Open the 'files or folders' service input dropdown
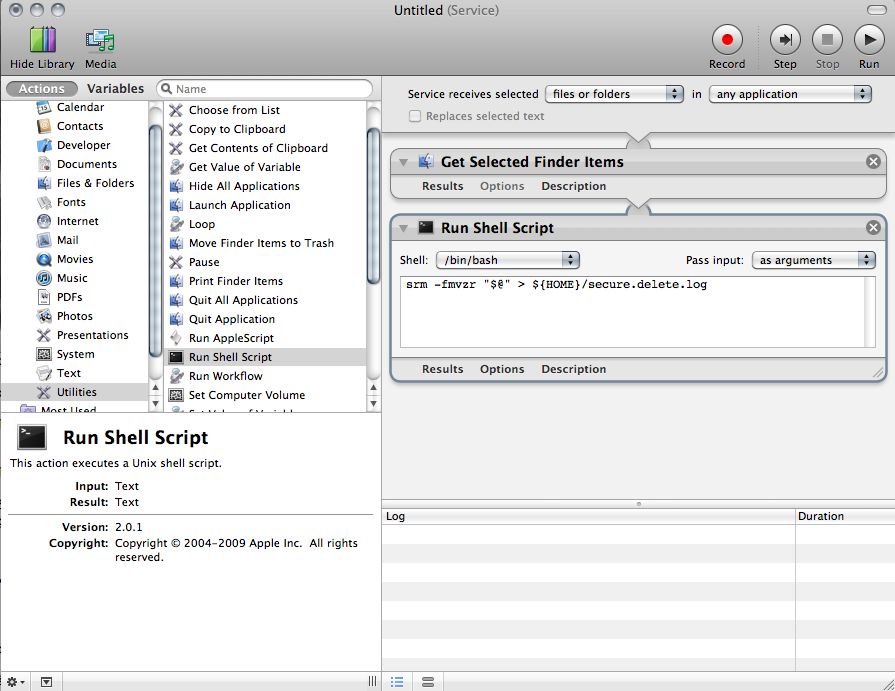The image size is (895, 691). [x=614, y=94]
